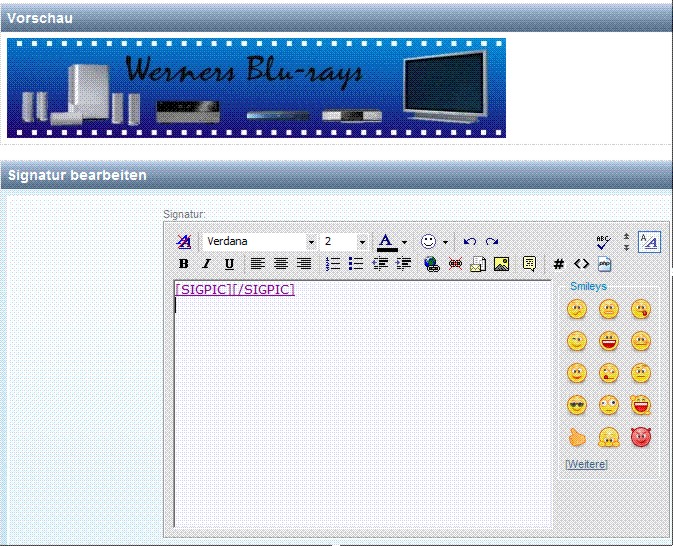Image resolution: width=673 pixels, height=546 pixels.
Task: Undo the last edit
Action: [470, 242]
